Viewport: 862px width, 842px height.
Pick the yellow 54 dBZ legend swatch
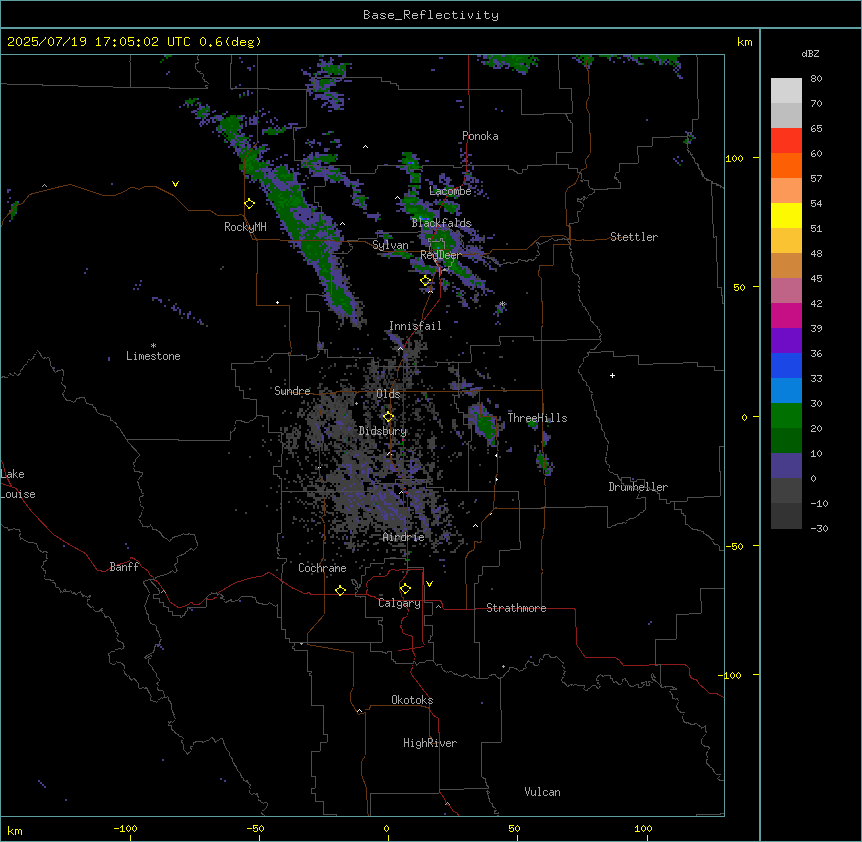pos(786,215)
